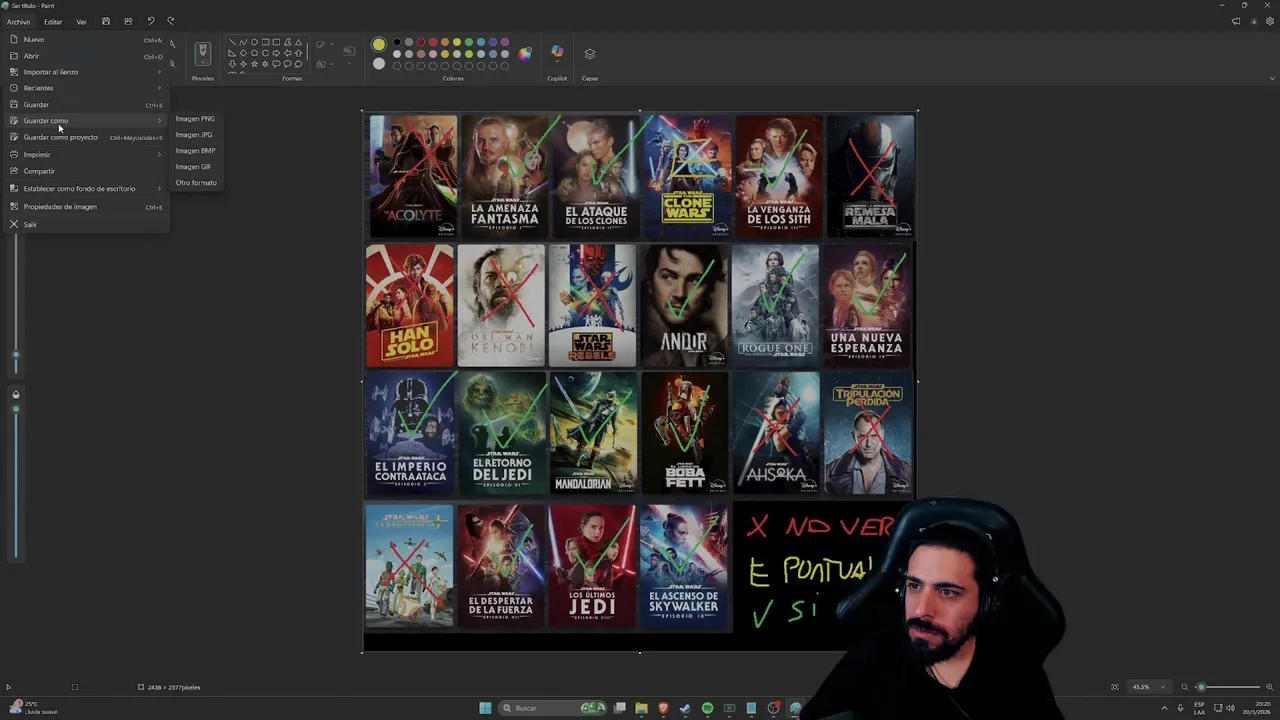Open the Editar menu

(53, 22)
